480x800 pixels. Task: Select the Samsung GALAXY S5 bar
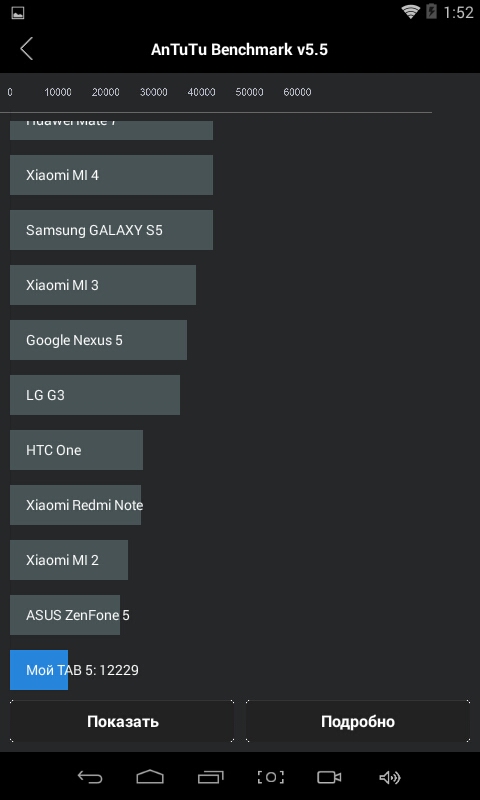pyautogui.click(x=111, y=230)
